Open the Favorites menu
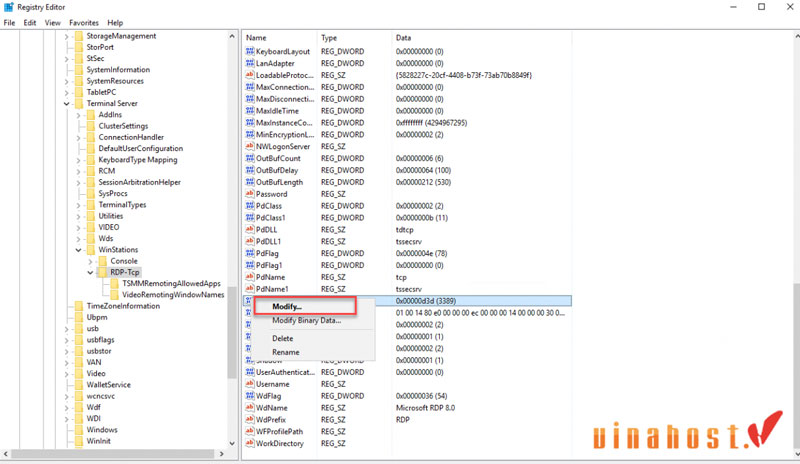The height and width of the screenshot is (464, 800). point(84,22)
